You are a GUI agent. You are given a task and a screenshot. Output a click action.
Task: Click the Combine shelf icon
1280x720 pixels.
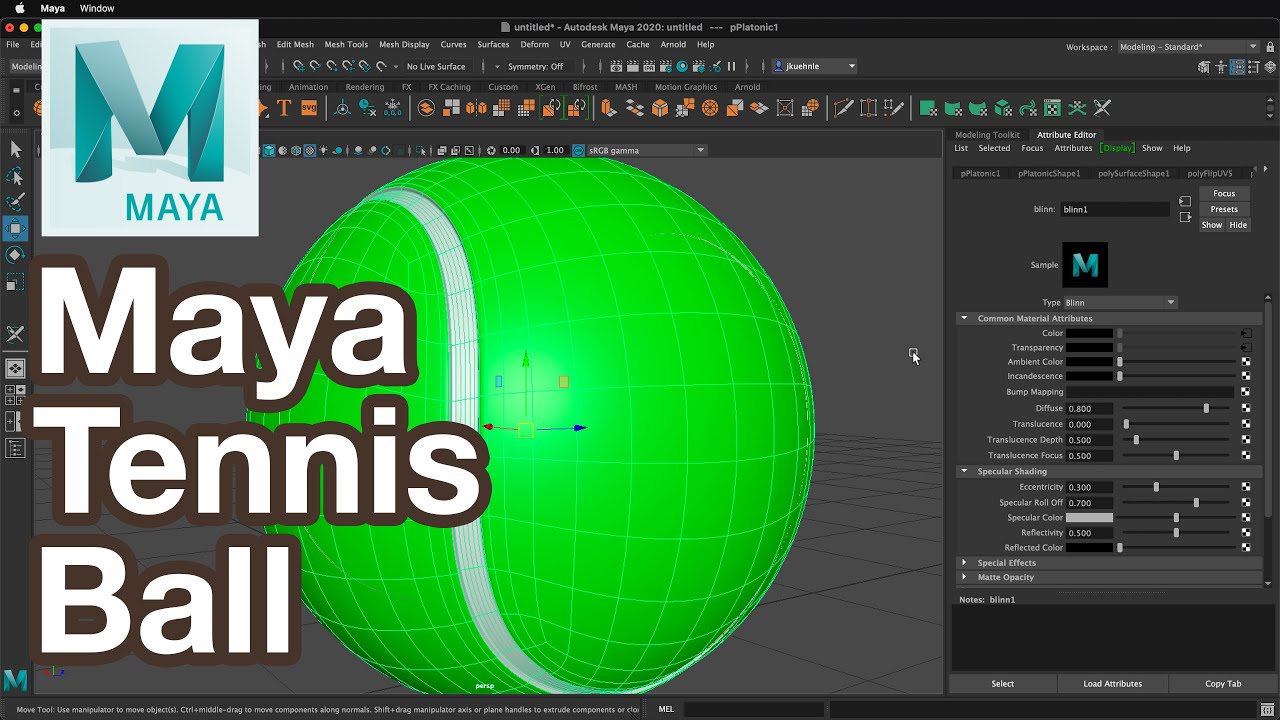click(426, 107)
